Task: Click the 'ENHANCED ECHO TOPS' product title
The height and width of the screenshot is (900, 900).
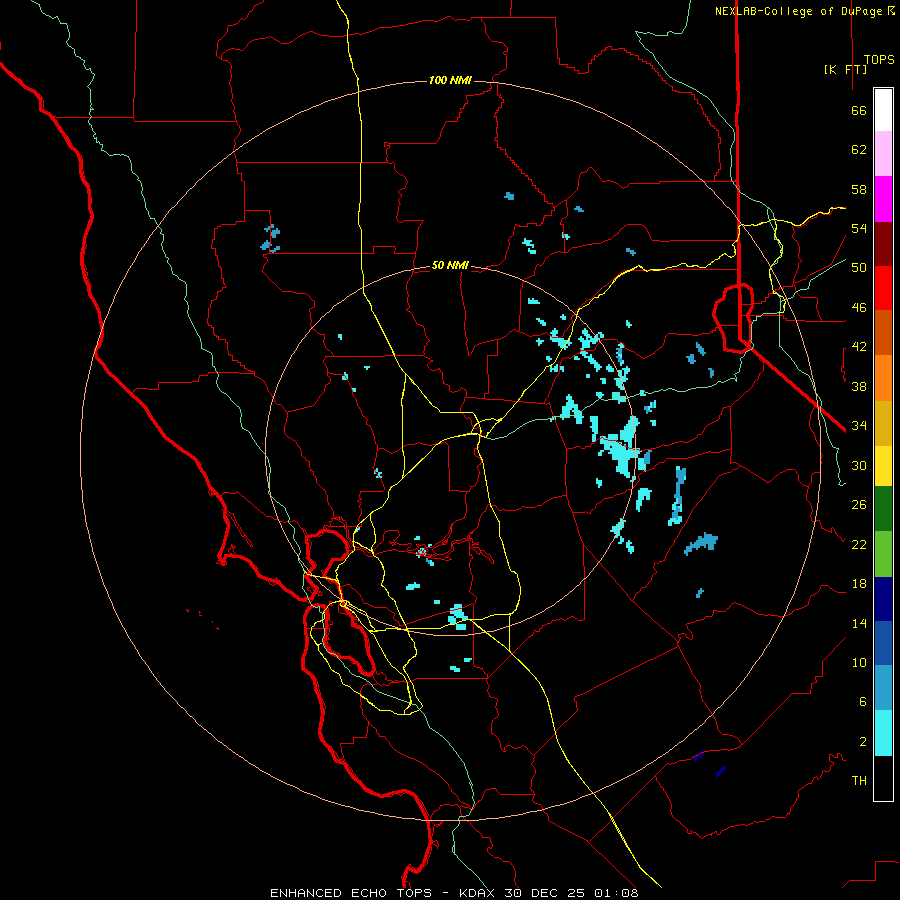Action: click(351, 893)
